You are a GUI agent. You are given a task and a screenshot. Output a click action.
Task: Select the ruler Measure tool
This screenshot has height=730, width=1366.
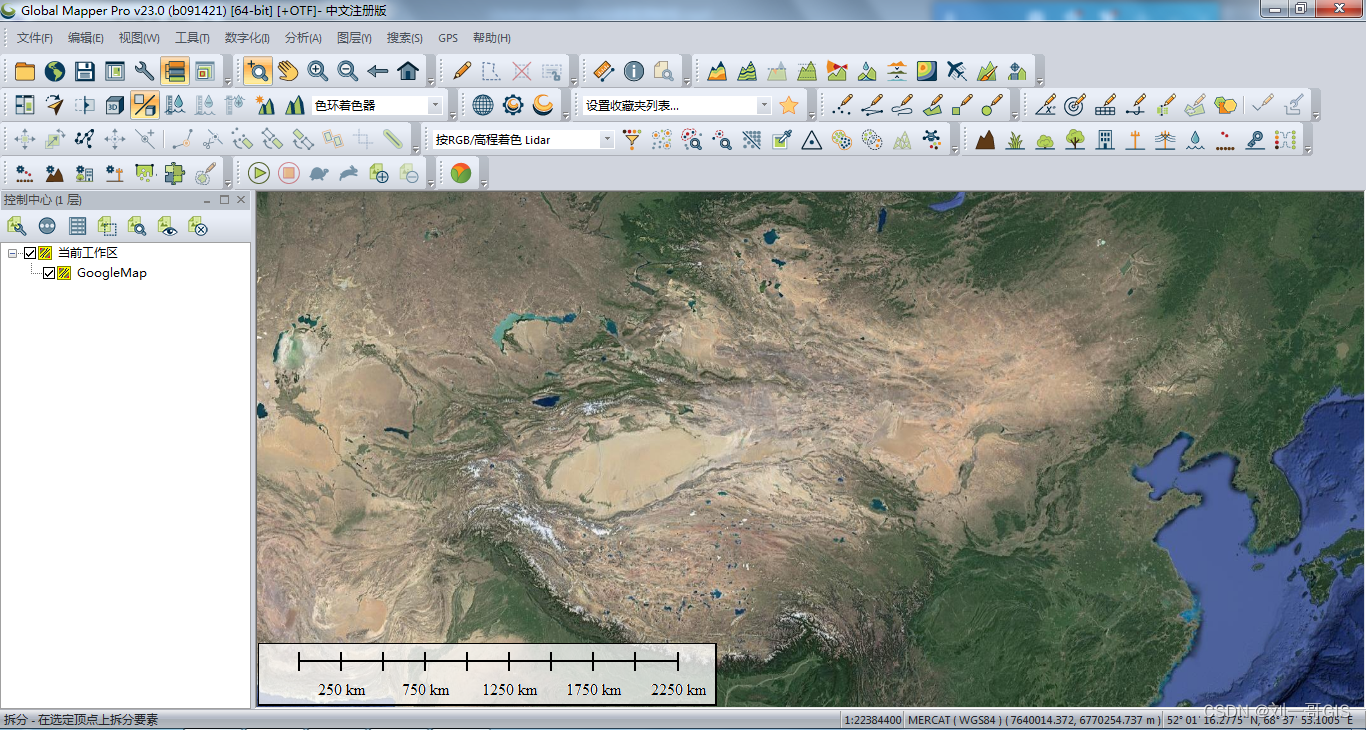coord(603,71)
